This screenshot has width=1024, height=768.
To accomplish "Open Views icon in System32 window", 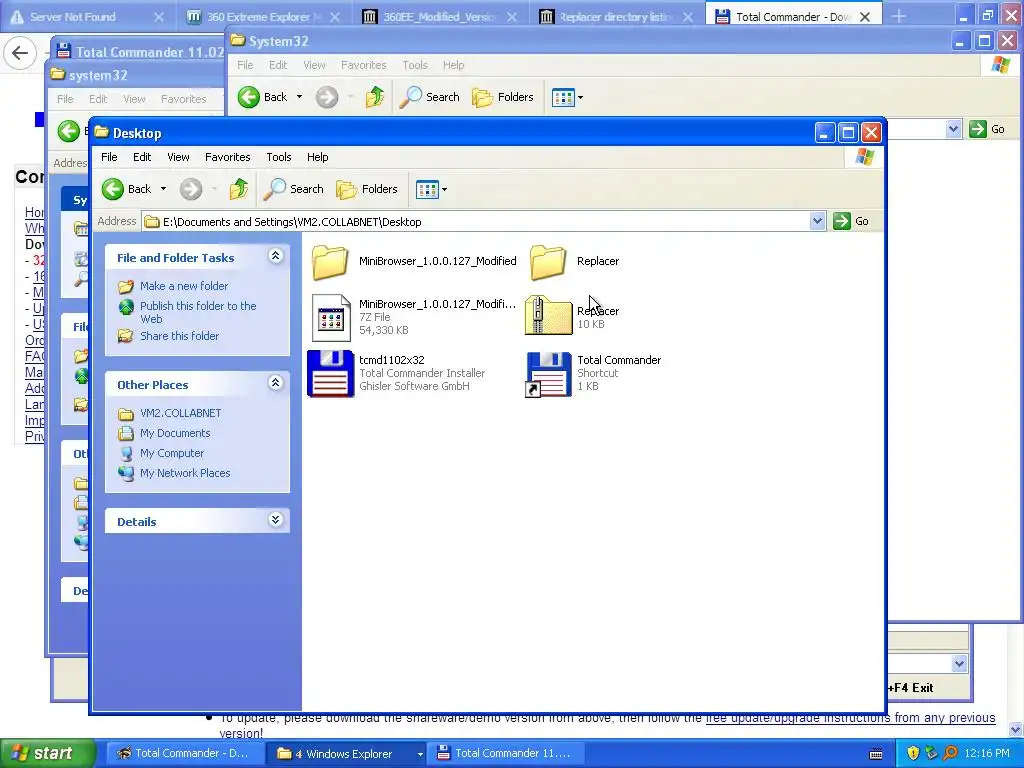I will tap(564, 97).
